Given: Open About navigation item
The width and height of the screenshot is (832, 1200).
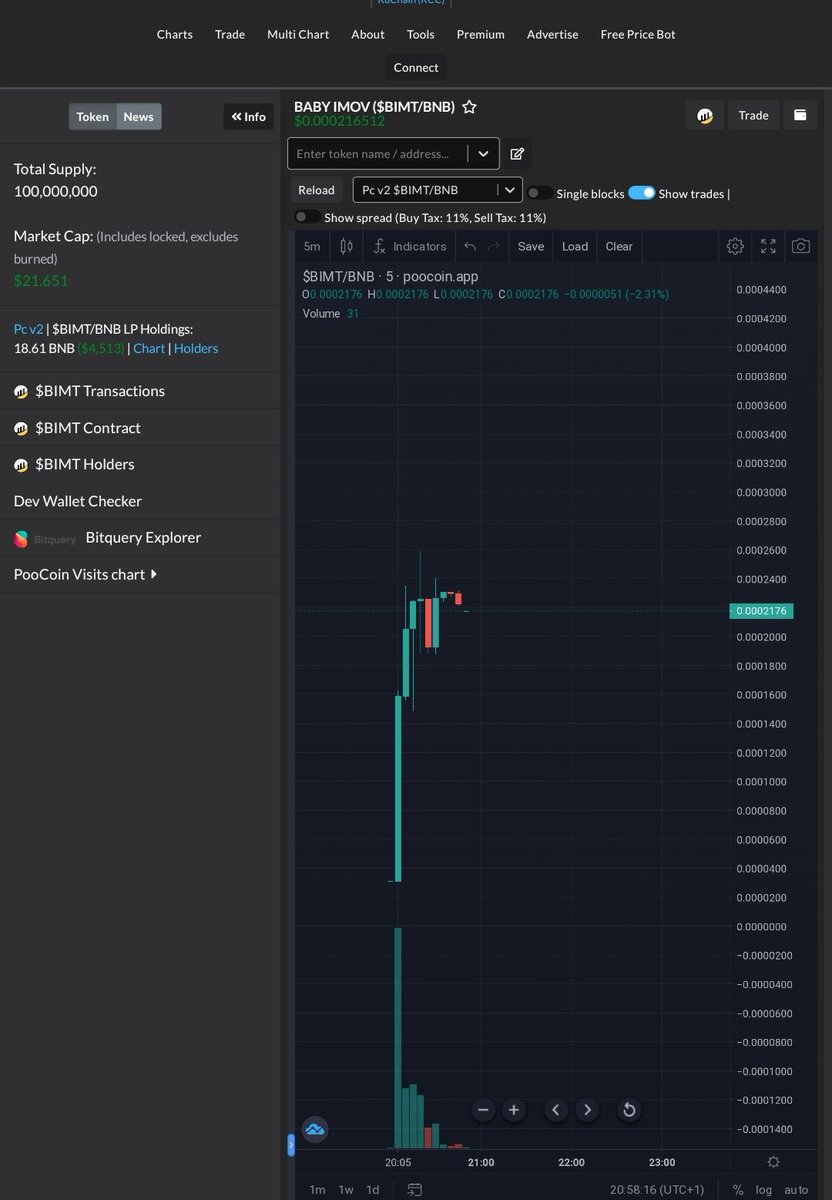Looking at the screenshot, I should (368, 34).
